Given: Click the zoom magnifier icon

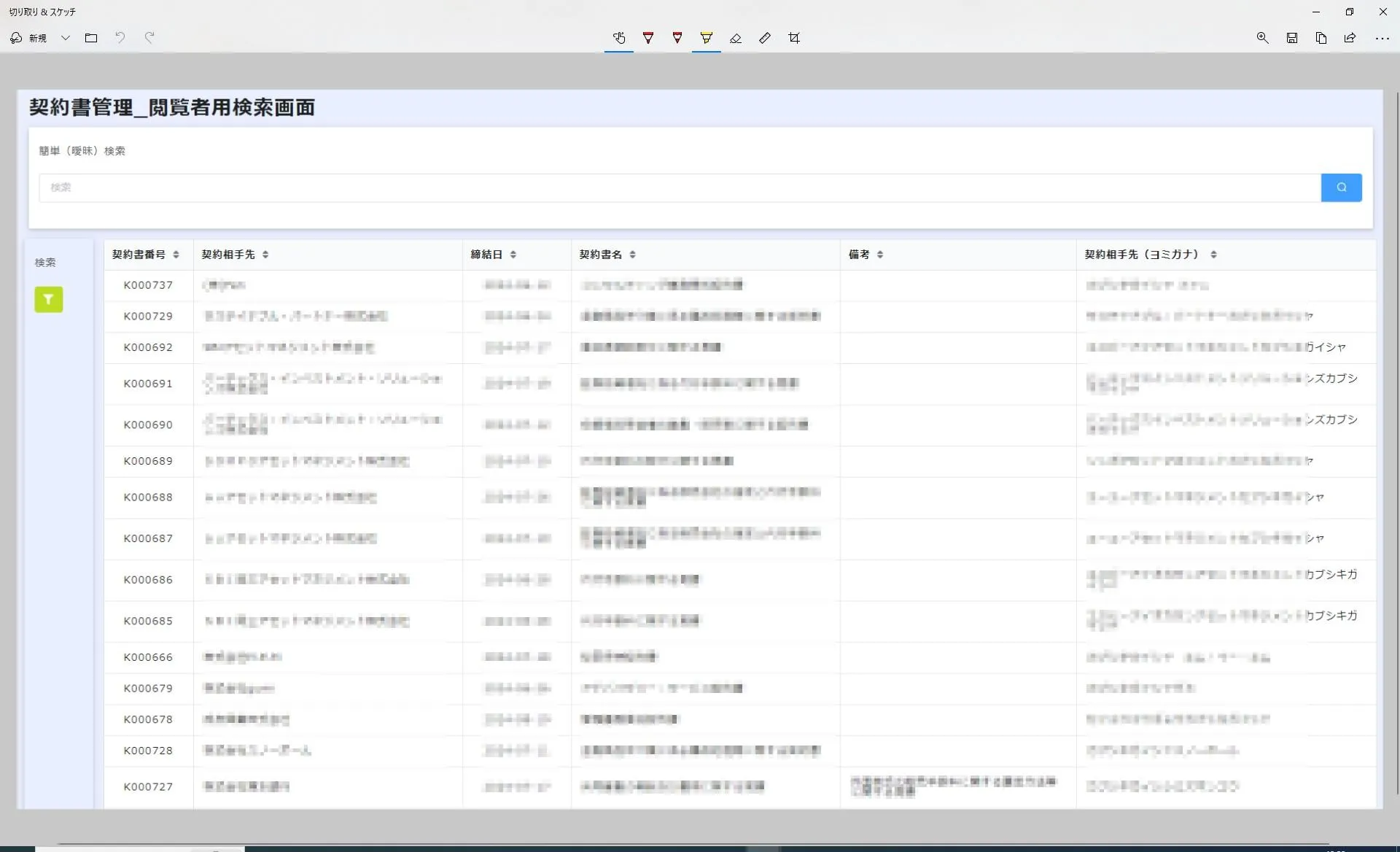Looking at the screenshot, I should [x=1262, y=38].
